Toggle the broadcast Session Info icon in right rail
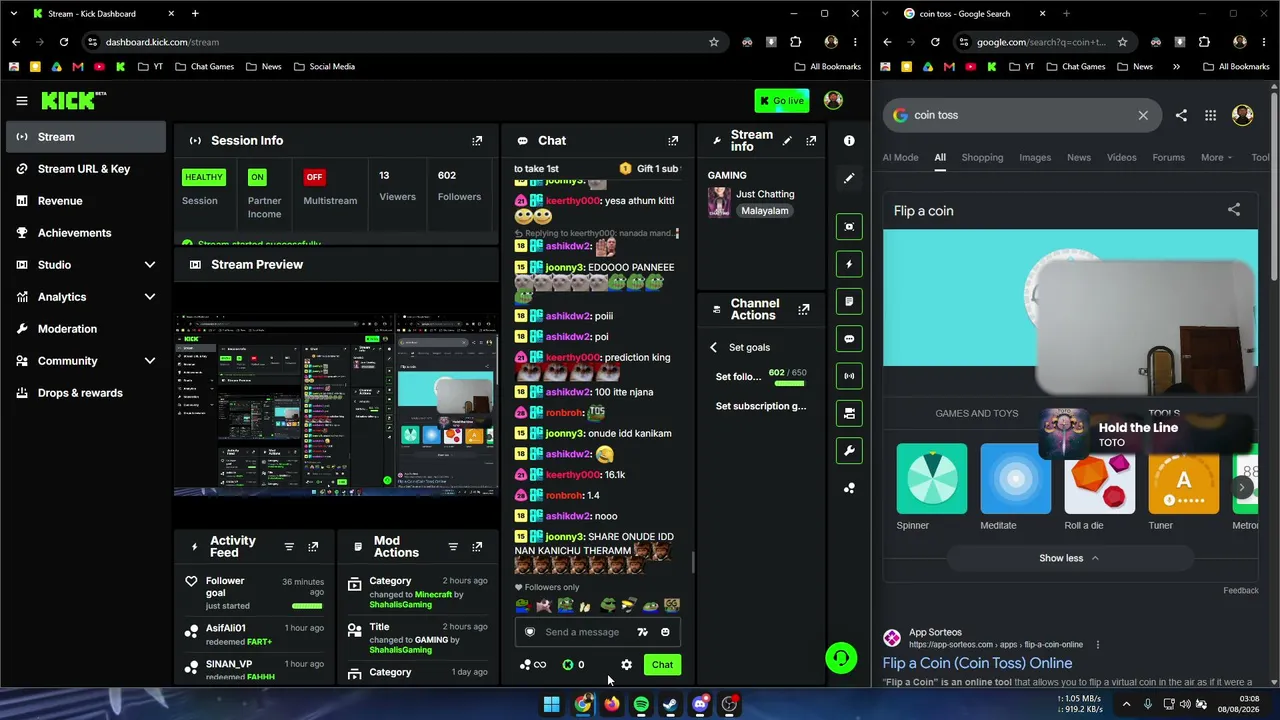Screen dimensions: 1280x720 (x=849, y=376)
